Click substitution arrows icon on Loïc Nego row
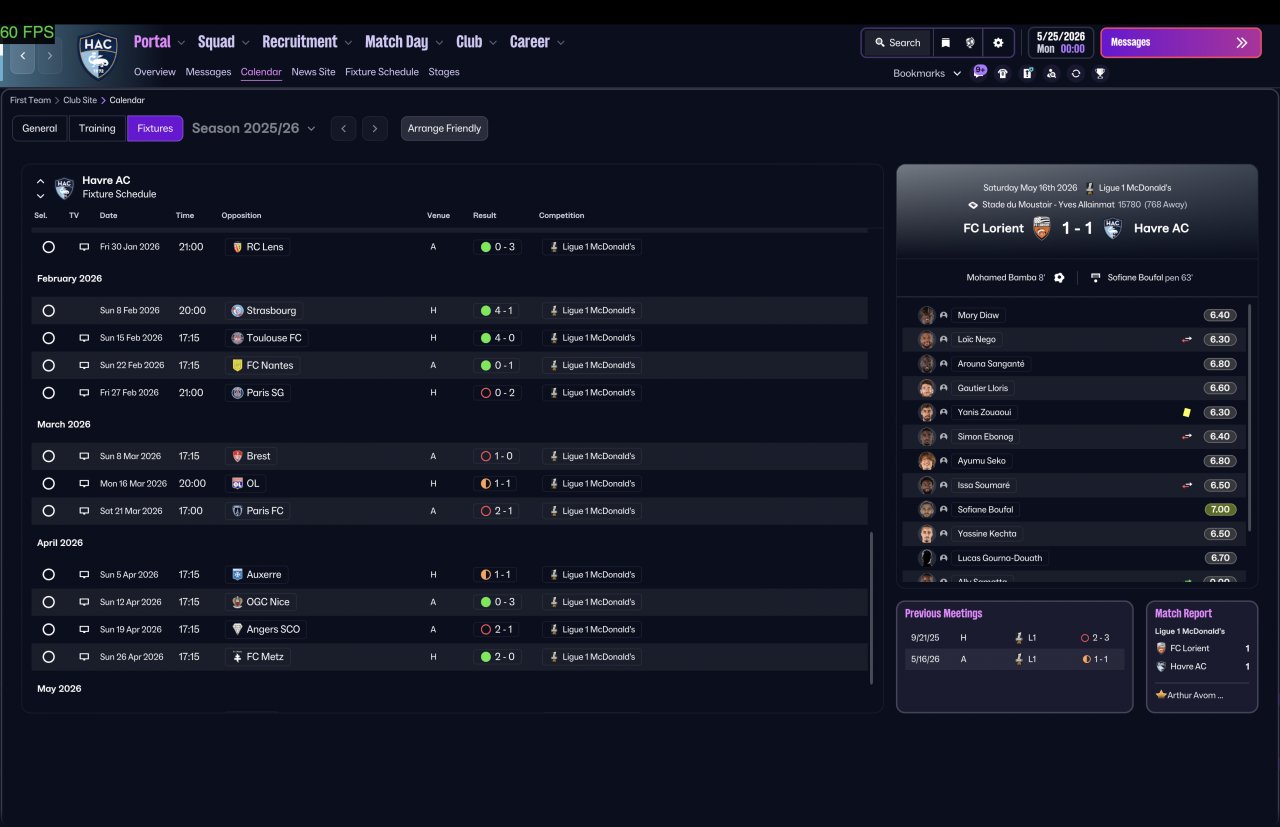The height and width of the screenshot is (827, 1280). (x=1187, y=340)
